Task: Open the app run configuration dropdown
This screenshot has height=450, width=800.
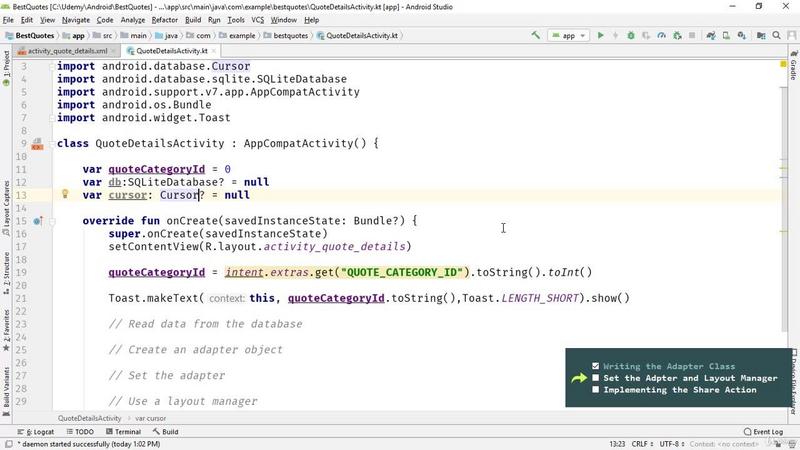Action: pyautogui.click(x=568, y=35)
